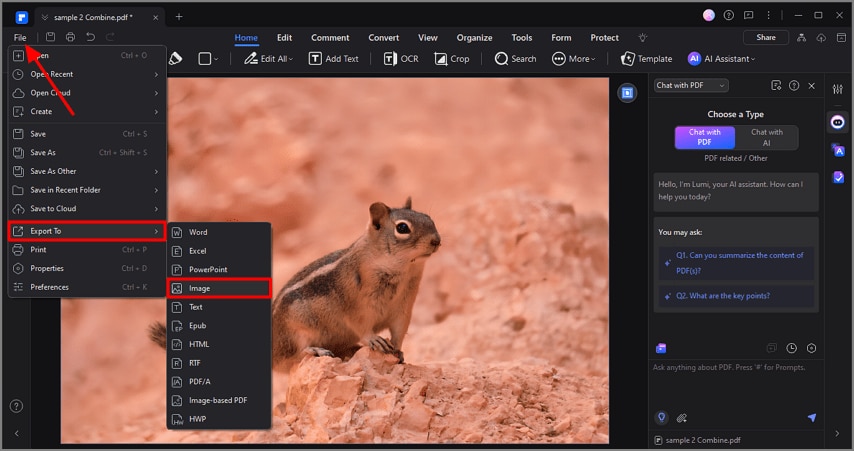The height and width of the screenshot is (451, 854).
Task: Open the Convert tab
Action: [x=383, y=38]
